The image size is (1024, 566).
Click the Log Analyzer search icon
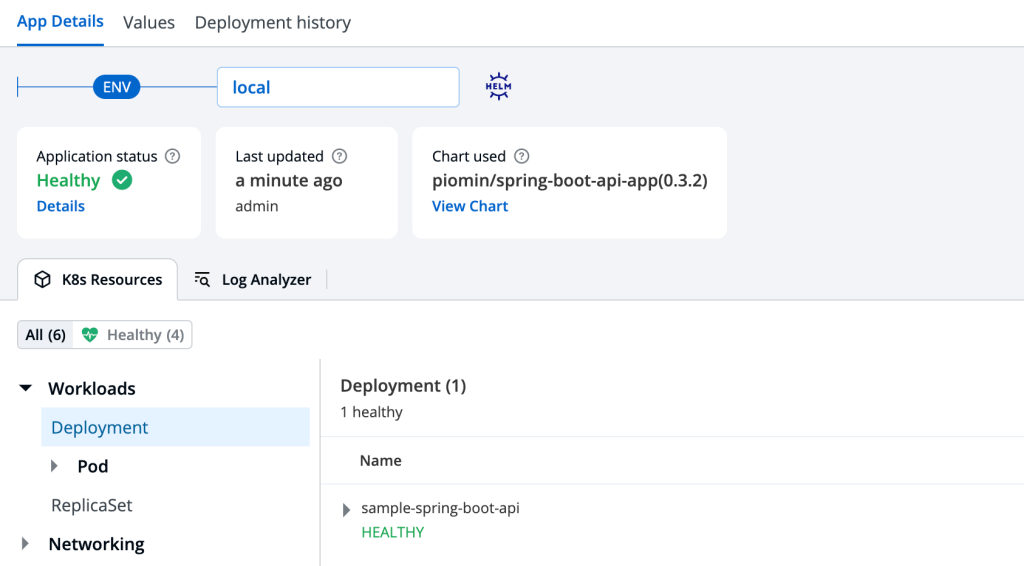tap(203, 280)
